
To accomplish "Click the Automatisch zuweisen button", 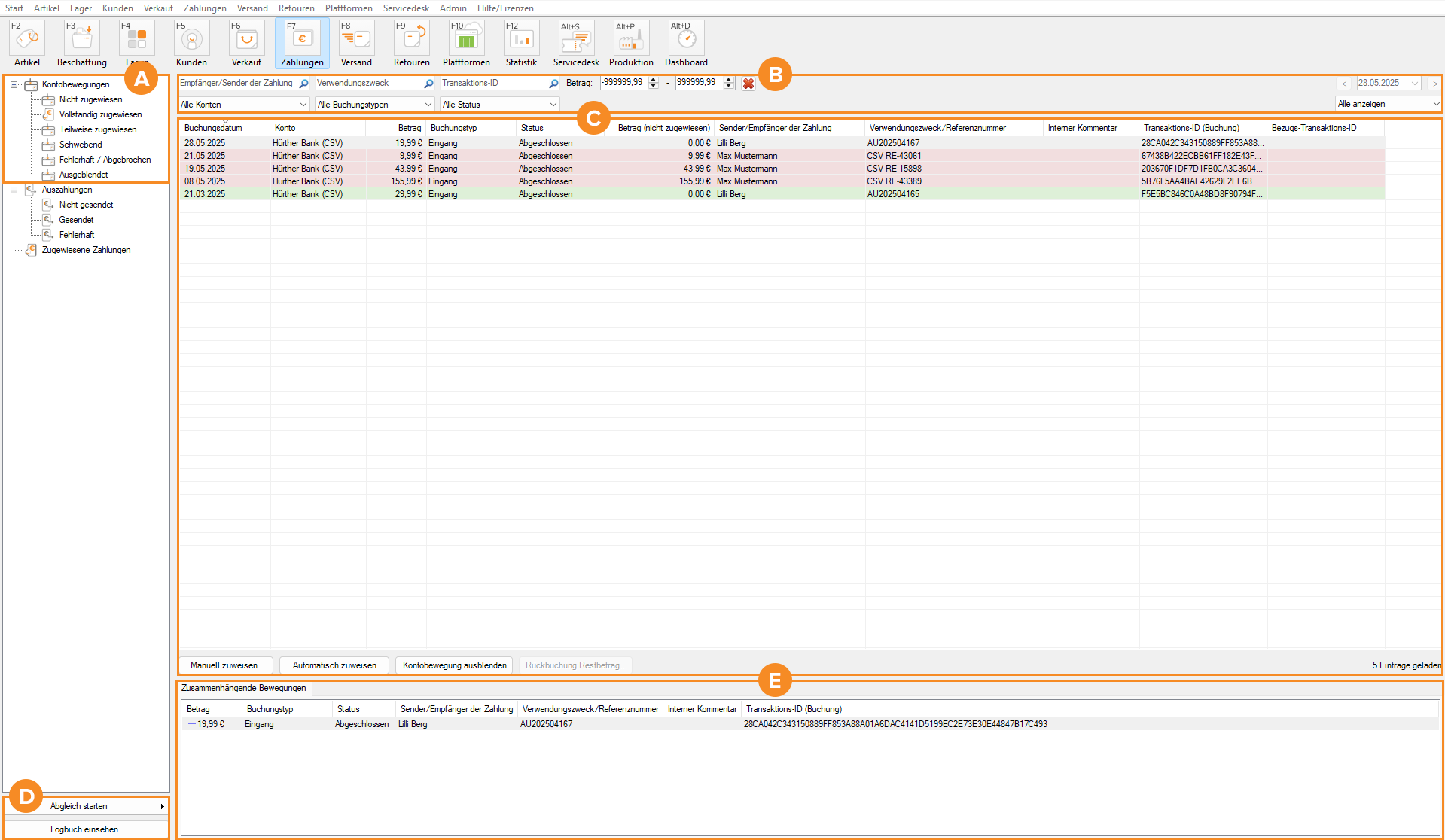I will click(x=334, y=665).
